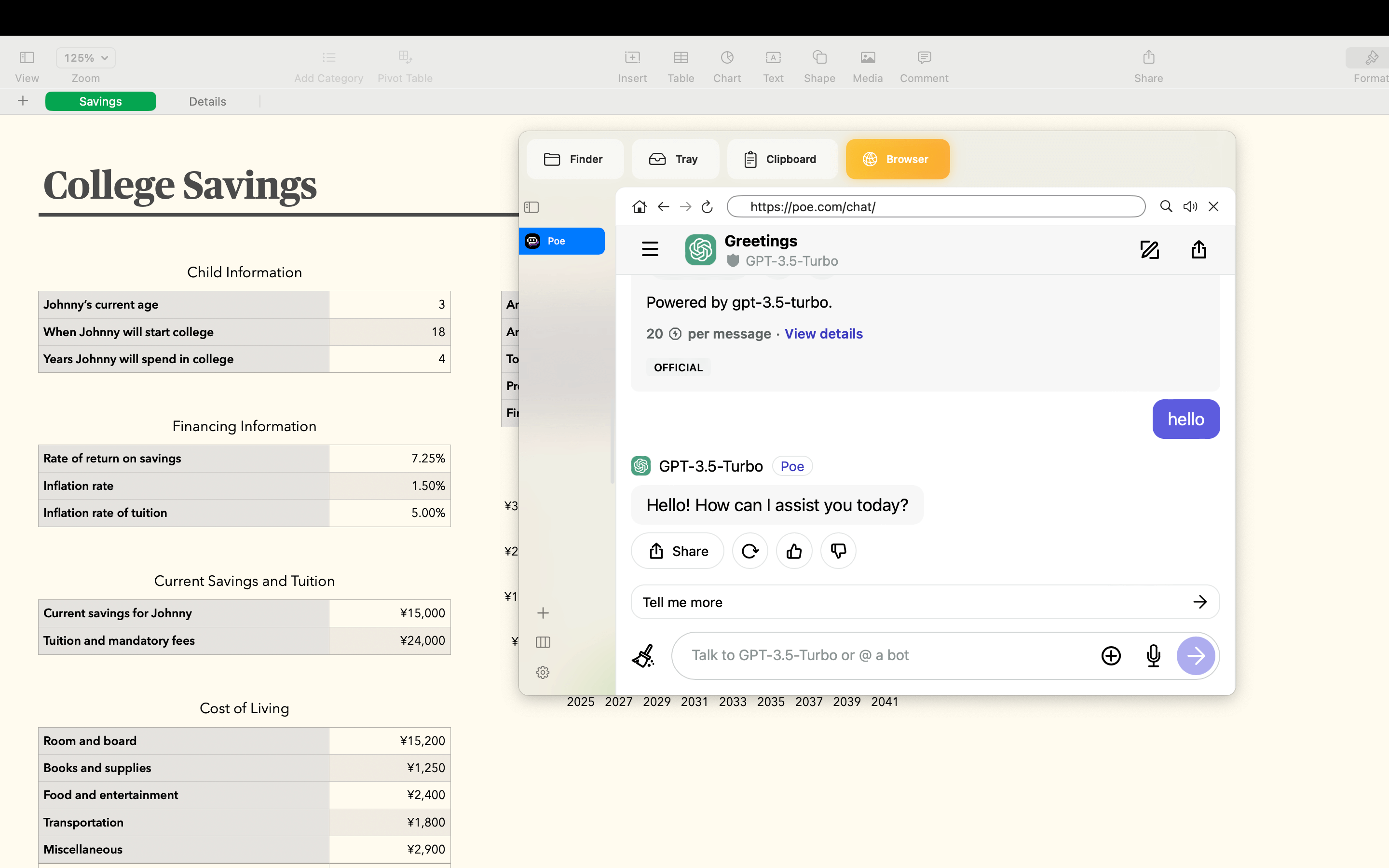
Task: Expand the 125% Zoom dropdown
Action: 85,57
